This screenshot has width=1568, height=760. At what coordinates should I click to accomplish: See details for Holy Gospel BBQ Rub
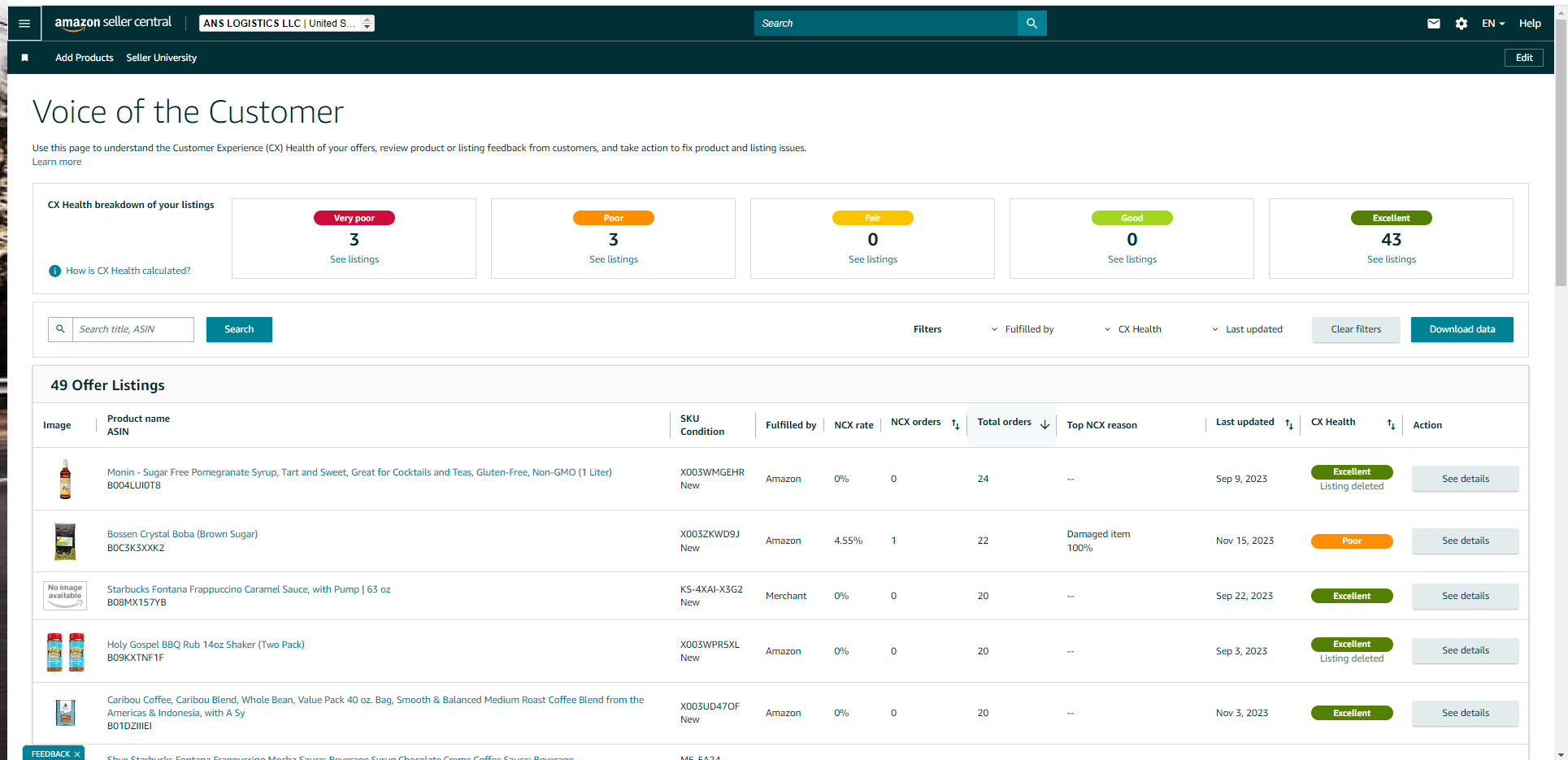click(x=1466, y=650)
